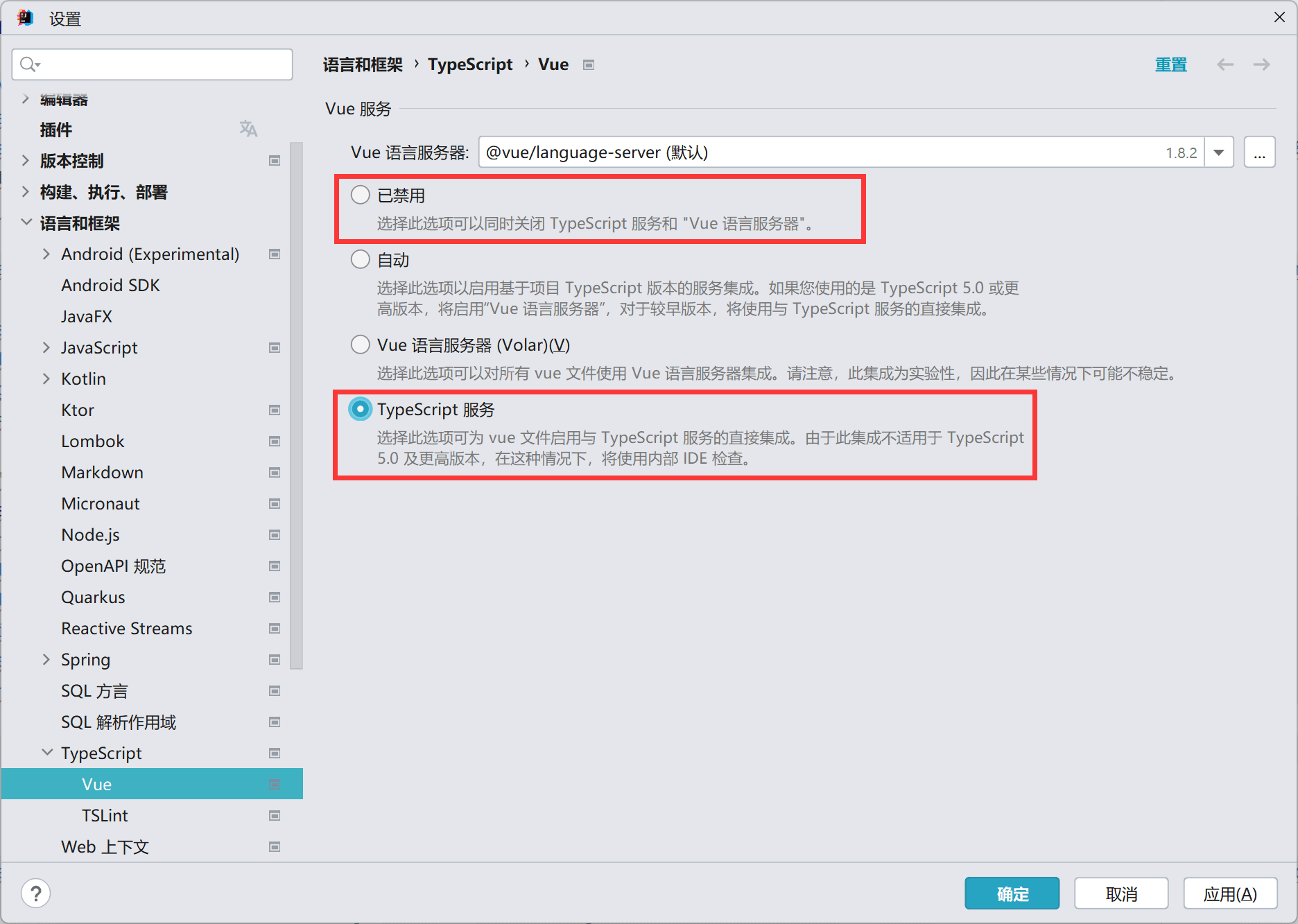The height and width of the screenshot is (924, 1298).
Task: Click the 应用(A) apply button
Action: click(x=1230, y=894)
